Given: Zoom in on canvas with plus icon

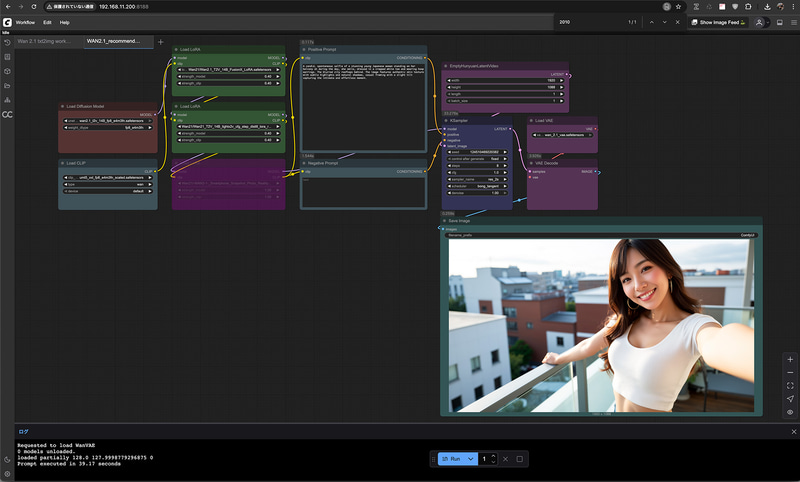Looking at the screenshot, I should pos(790,359).
